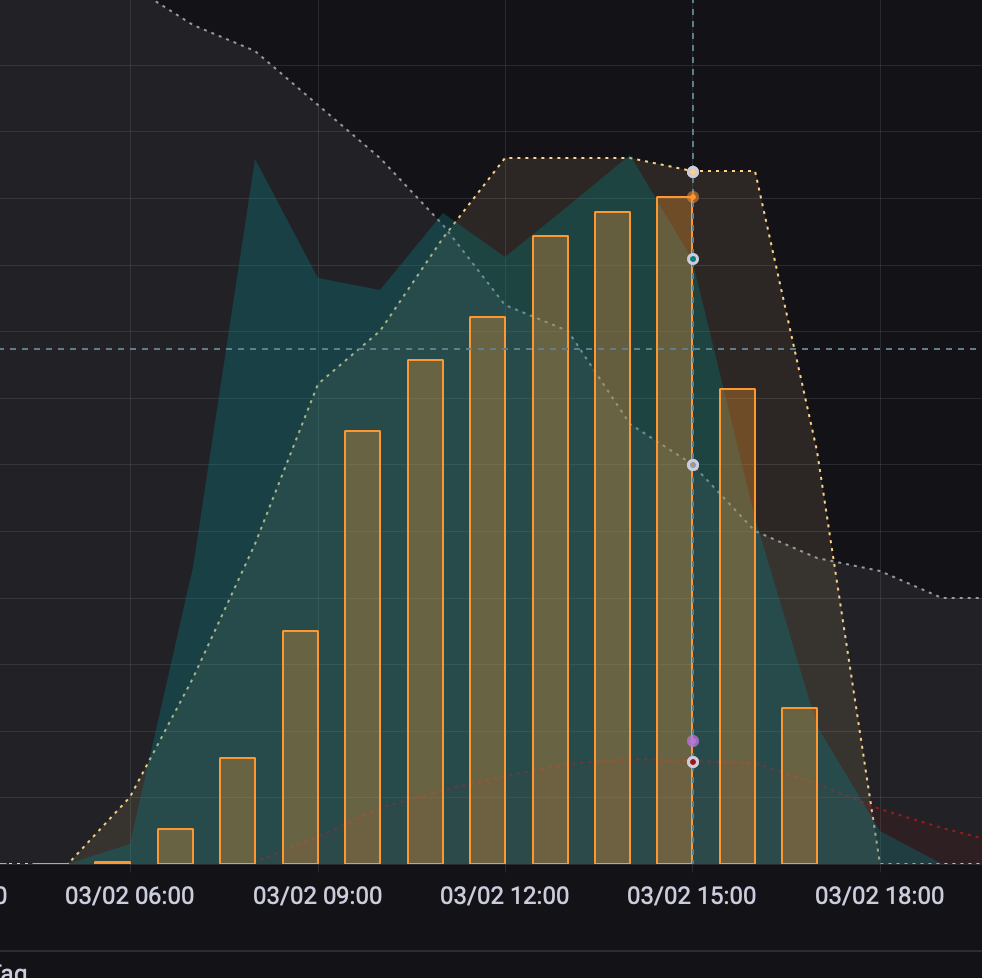Click the 03/02 06:00 time axis label
This screenshot has height=978, width=982.
[130, 896]
